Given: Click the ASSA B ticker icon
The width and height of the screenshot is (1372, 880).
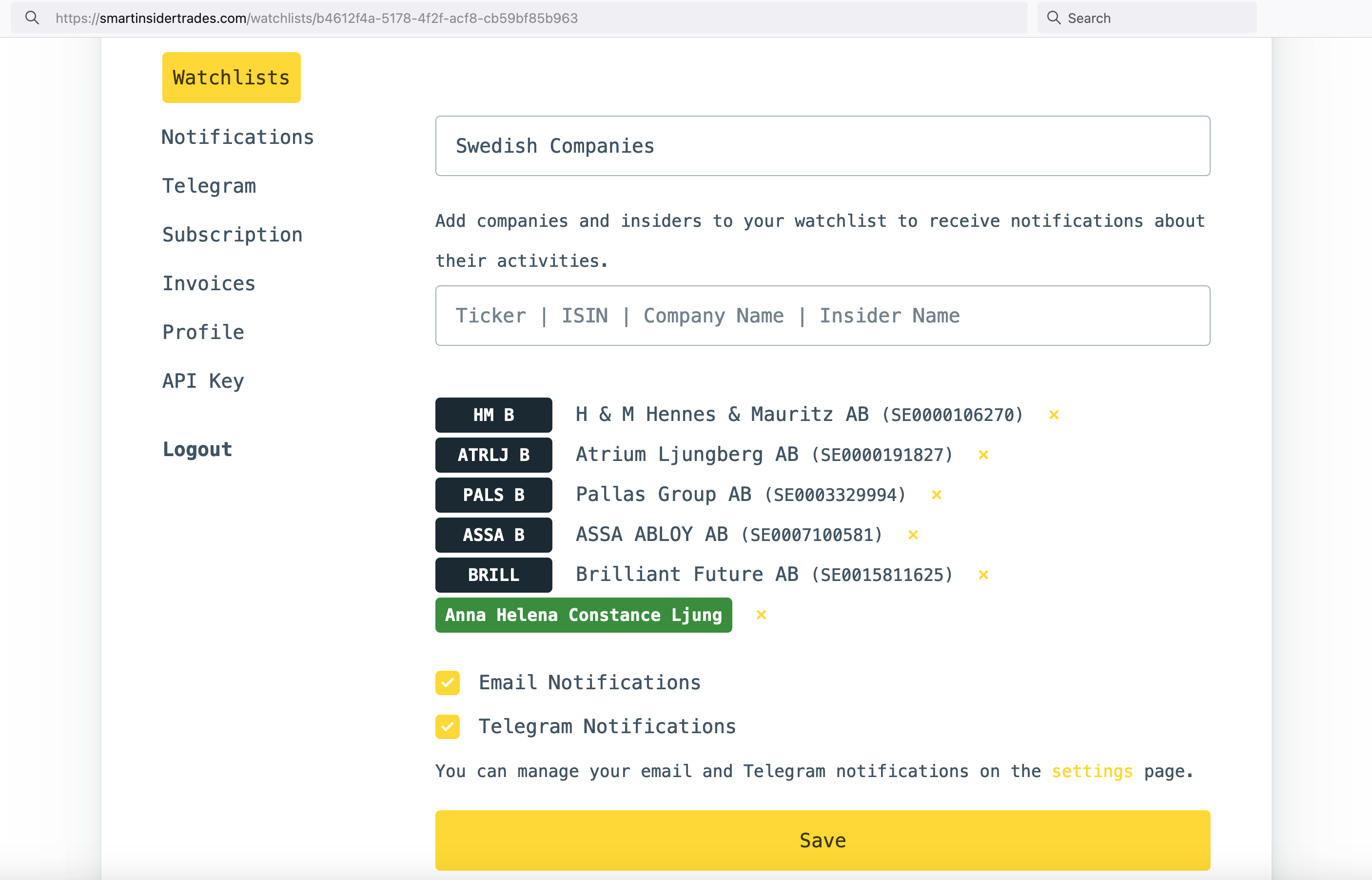Looking at the screenshot, I should coord(492,534).
